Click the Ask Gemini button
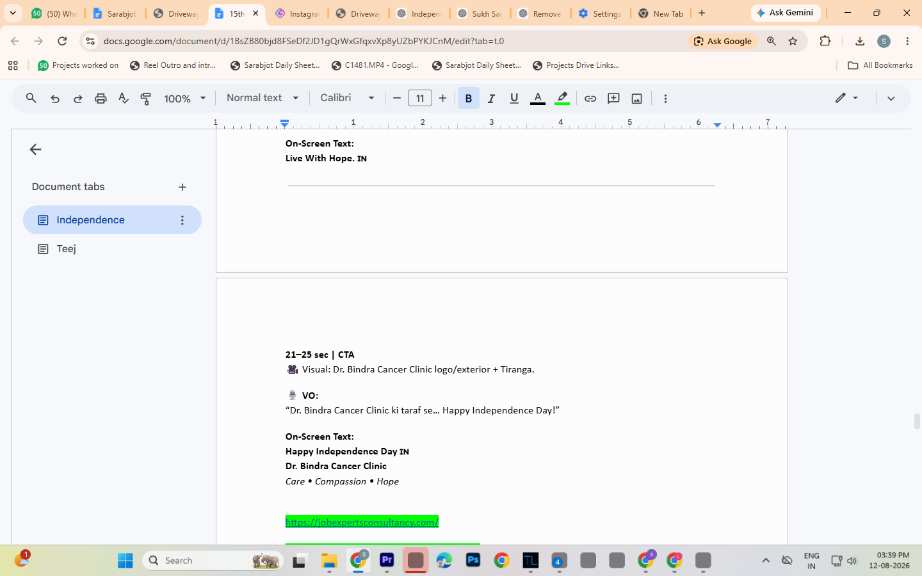Screen dimensions: 922x576 pyautogui.click(x=785, y=12)
